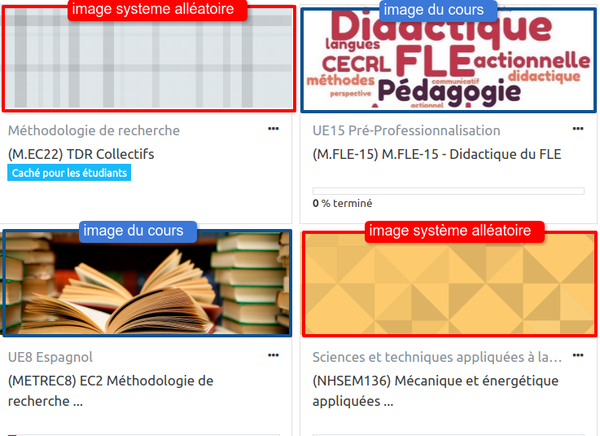The height and width of the screenshot is (436, 600).
Task: Click the UE8 Espagnol category label
Action: (x=50, y=357)
